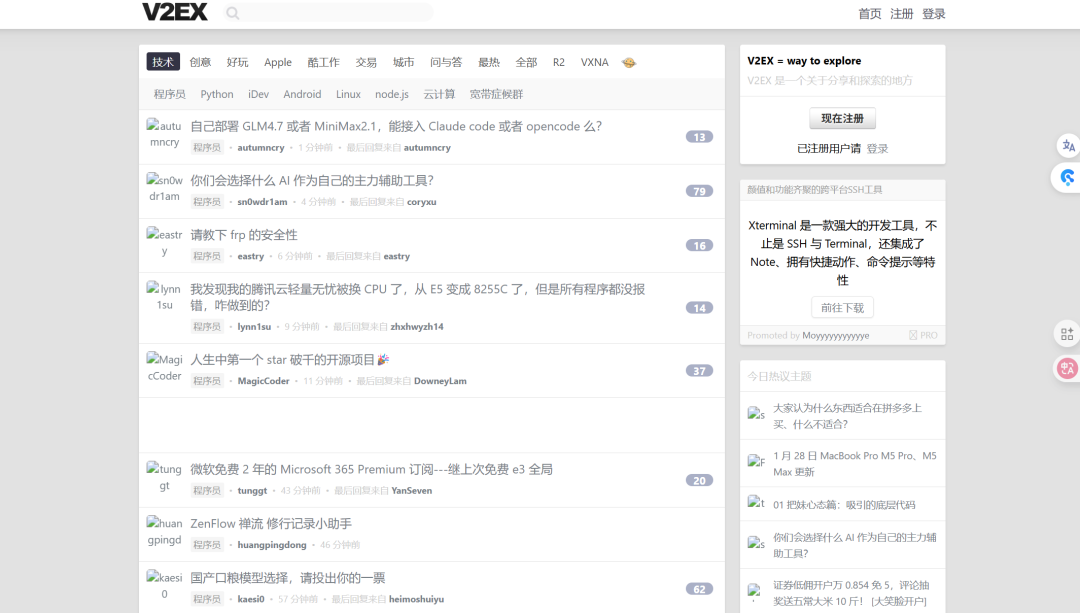This screenshot has width=1080, height=613.
Task: Click the search magnifier icon
Action: [x=233, y=13]
